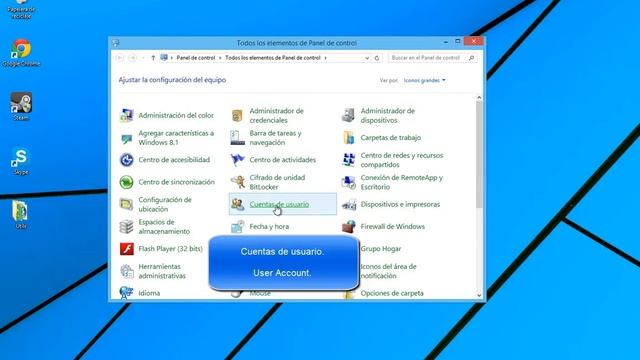
Task: Go up one level arrow
Action: pos(153,58)
